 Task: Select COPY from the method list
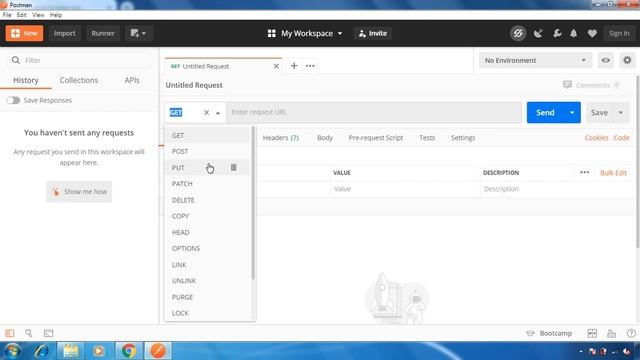tap(207, 216)
